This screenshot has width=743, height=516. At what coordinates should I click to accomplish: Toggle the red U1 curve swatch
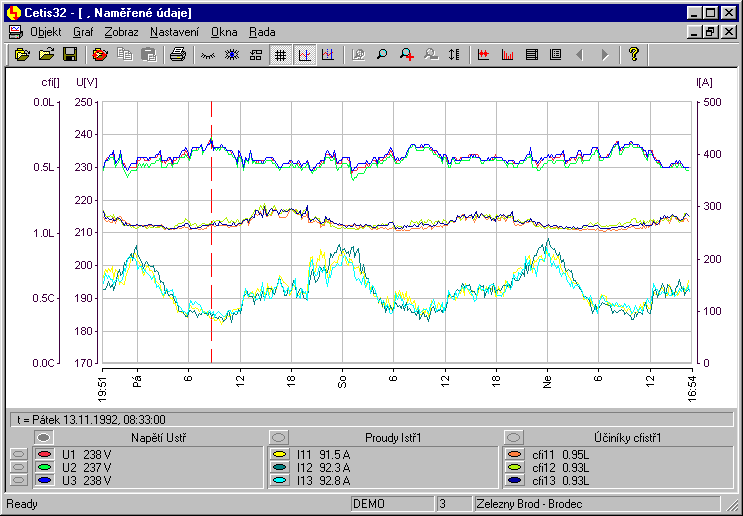pyautogui.click(x=44, y=454)
